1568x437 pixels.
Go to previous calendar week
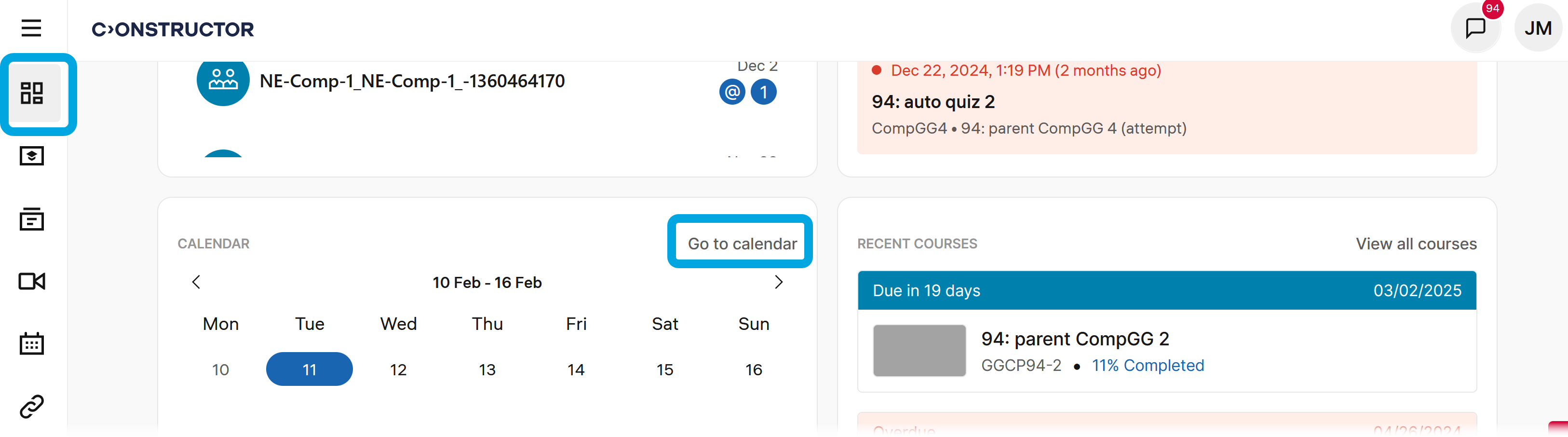tap(196, 282)
